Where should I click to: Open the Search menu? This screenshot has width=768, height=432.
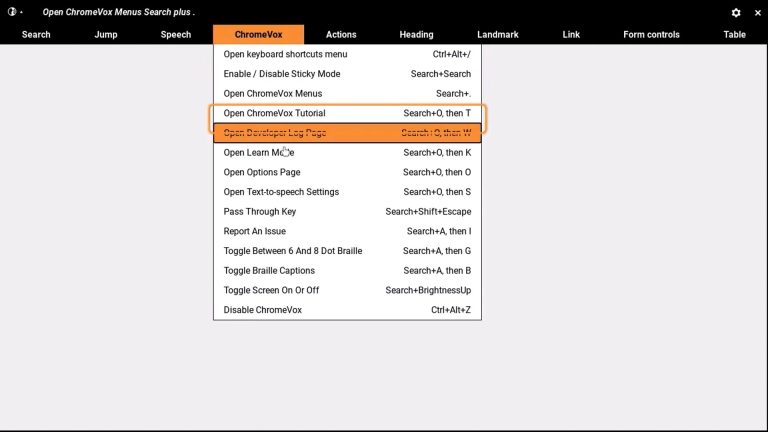[x=36, y=35]
